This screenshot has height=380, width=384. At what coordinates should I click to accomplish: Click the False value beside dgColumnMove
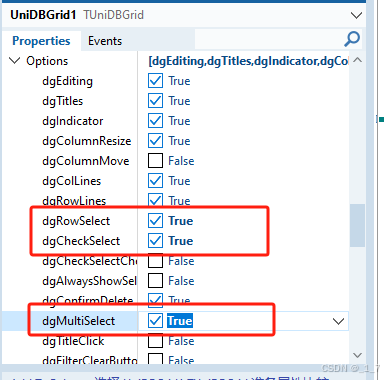(x=181, y=161)
